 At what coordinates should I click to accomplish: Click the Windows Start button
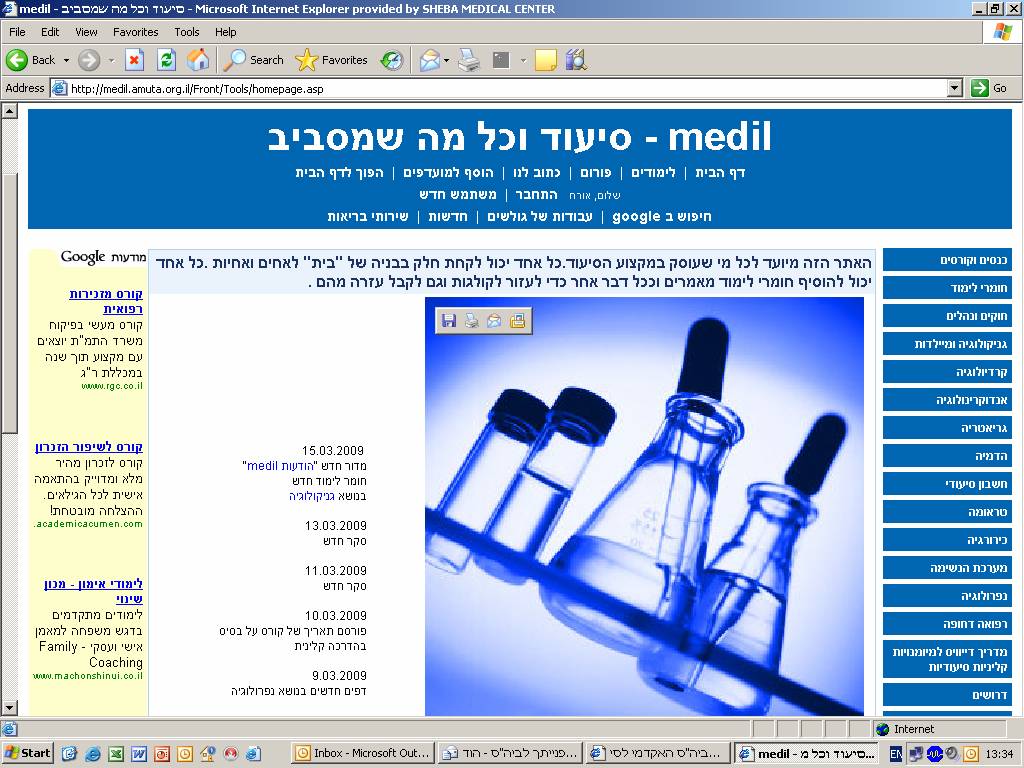(x=27, y=754)
